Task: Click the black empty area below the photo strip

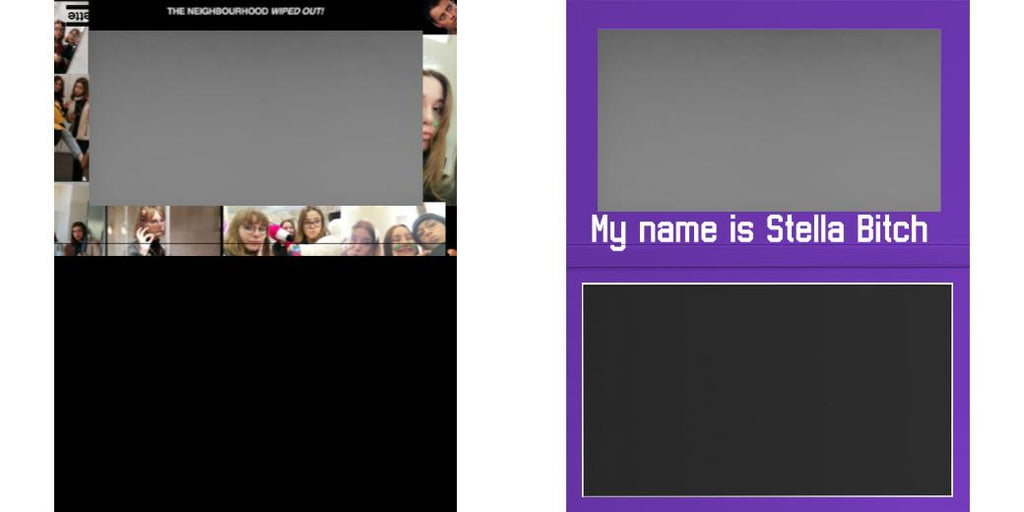Action: coord(255,385)
